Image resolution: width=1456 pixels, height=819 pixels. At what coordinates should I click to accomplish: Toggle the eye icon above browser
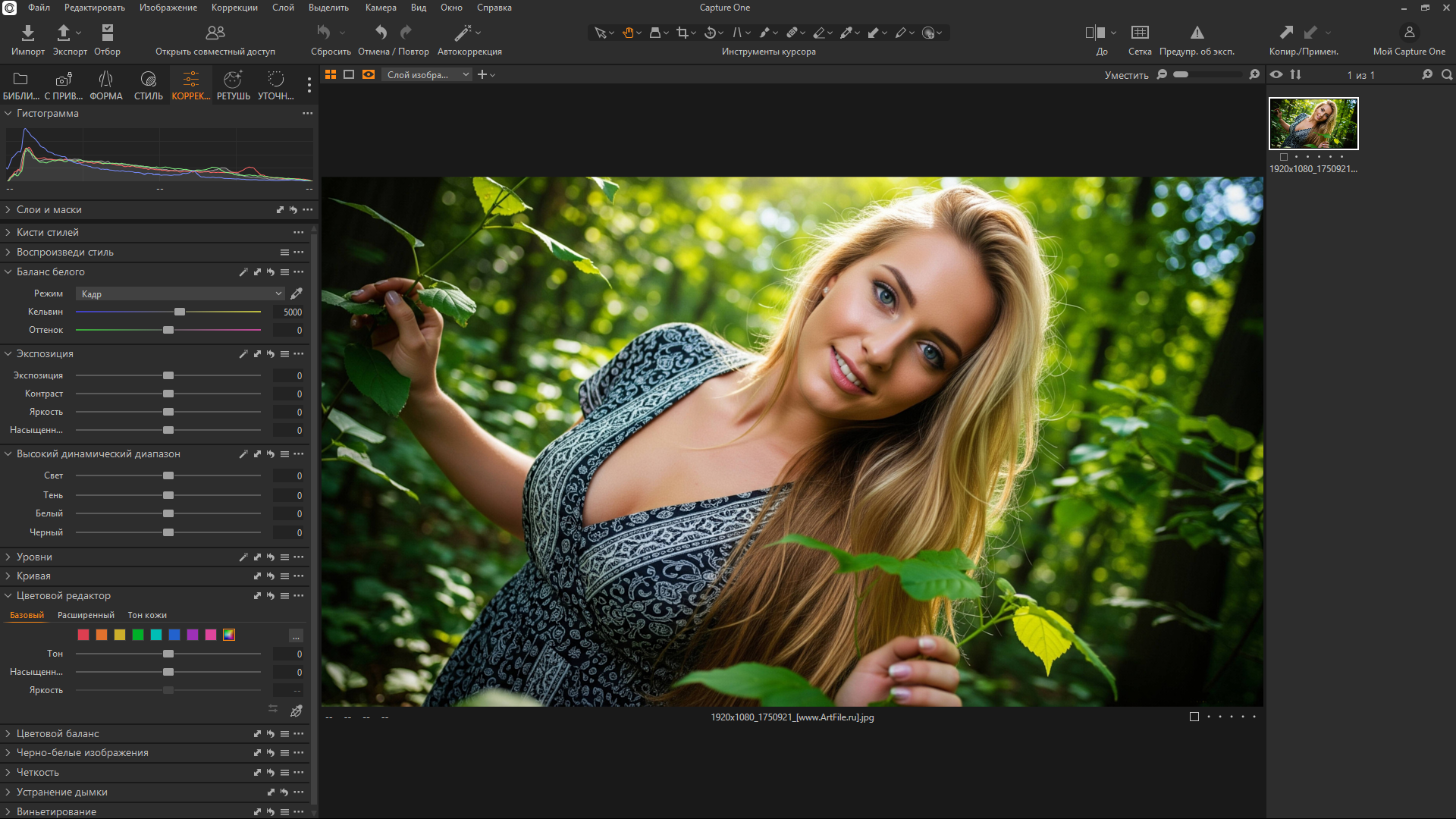1276,74
